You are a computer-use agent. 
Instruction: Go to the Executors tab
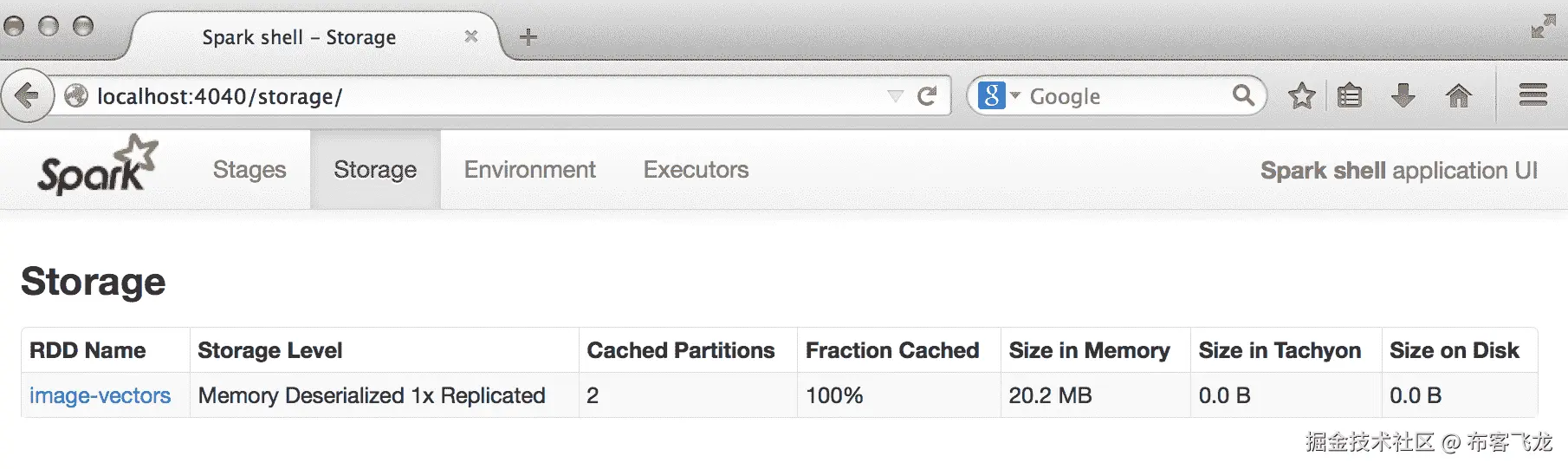point(696,170)
